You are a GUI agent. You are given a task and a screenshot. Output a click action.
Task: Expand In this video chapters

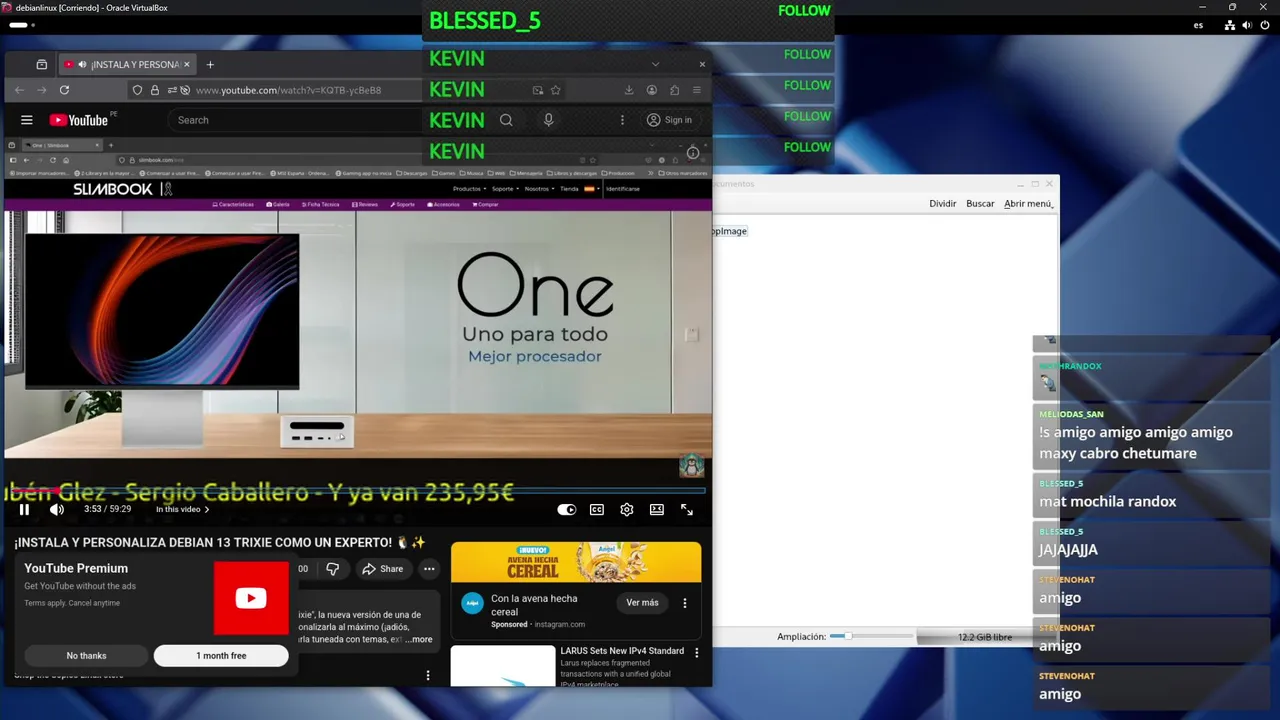(x=182, y=509)
